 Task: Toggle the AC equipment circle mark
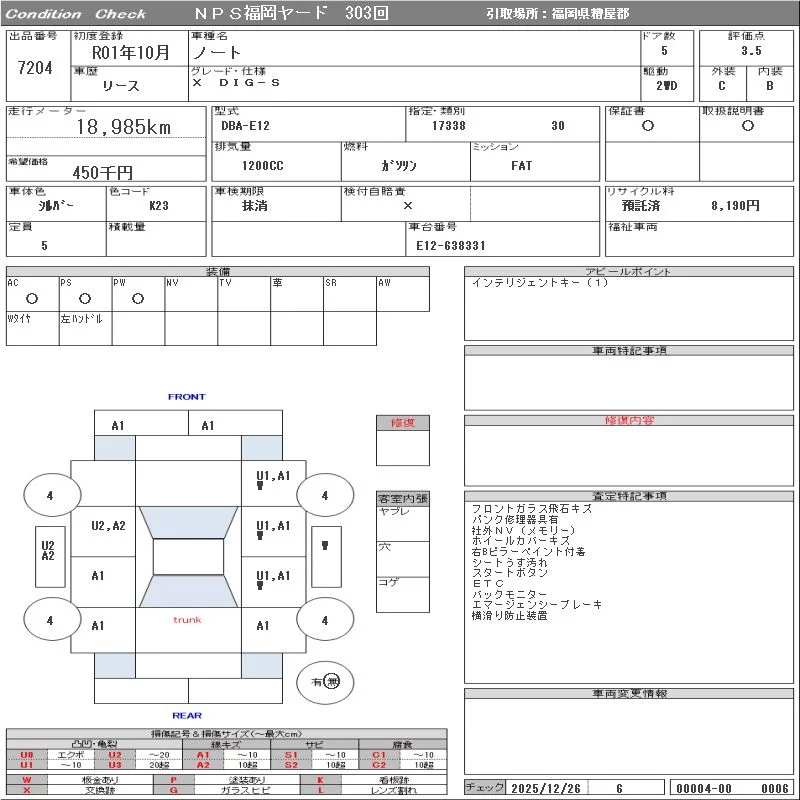pos(32,298)
